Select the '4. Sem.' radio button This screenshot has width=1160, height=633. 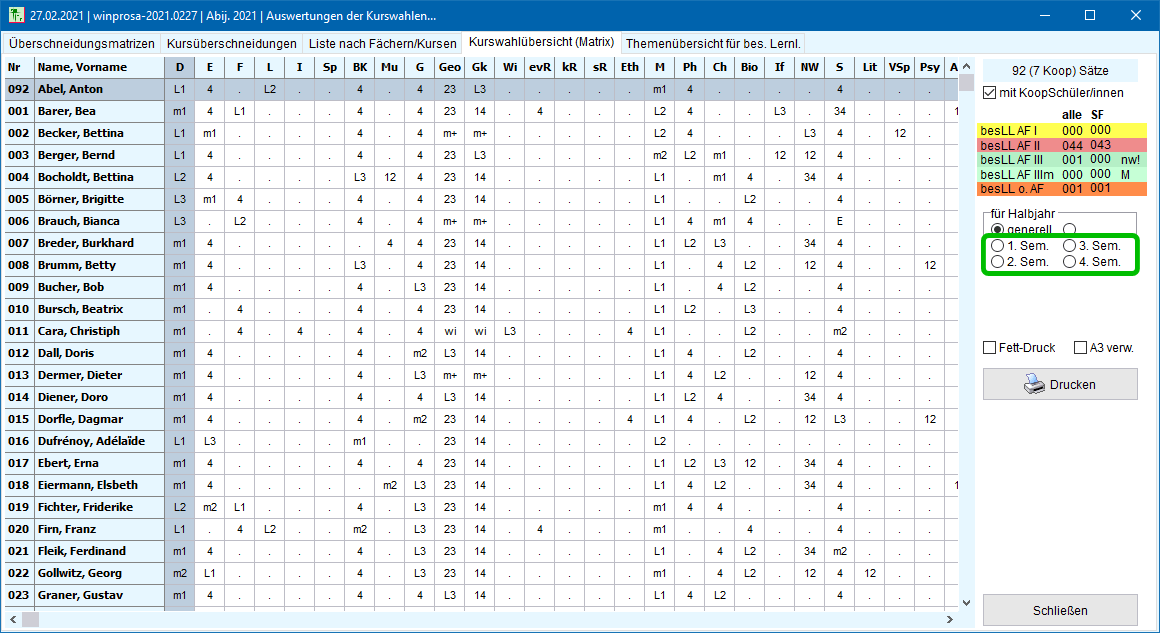(x=1070, y=262)
